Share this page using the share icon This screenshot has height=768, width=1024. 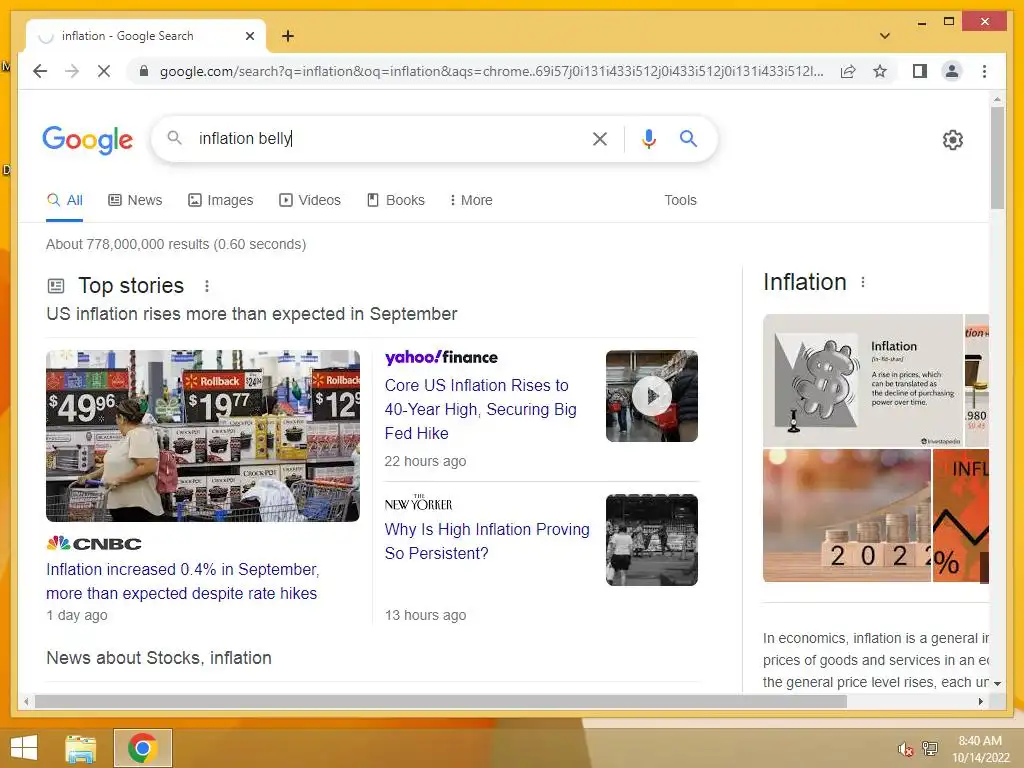tap(848, 71)
